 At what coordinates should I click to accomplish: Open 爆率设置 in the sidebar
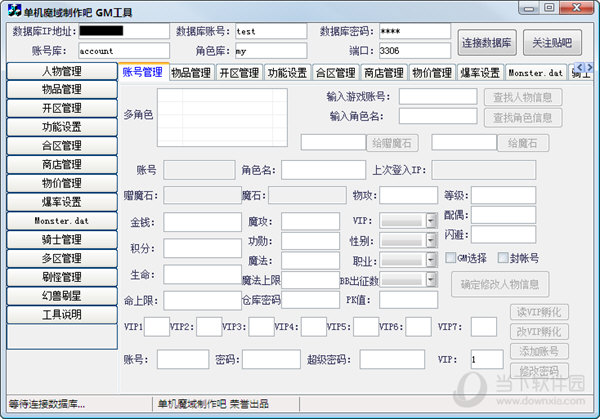point(62,202)
